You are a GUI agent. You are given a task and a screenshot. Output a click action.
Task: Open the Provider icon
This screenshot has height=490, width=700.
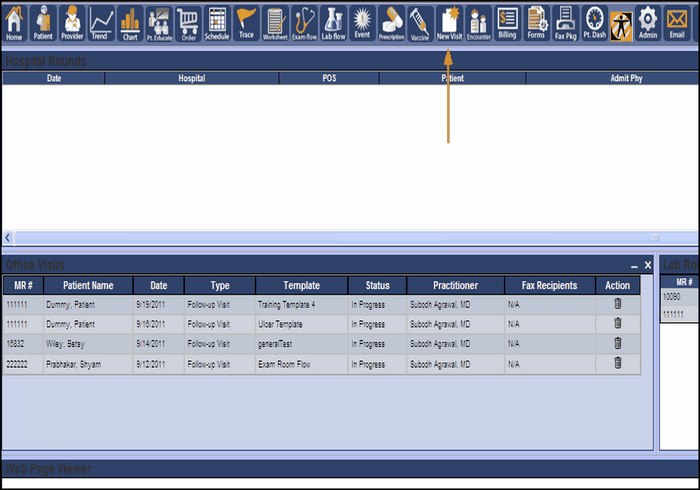(72, 23)
